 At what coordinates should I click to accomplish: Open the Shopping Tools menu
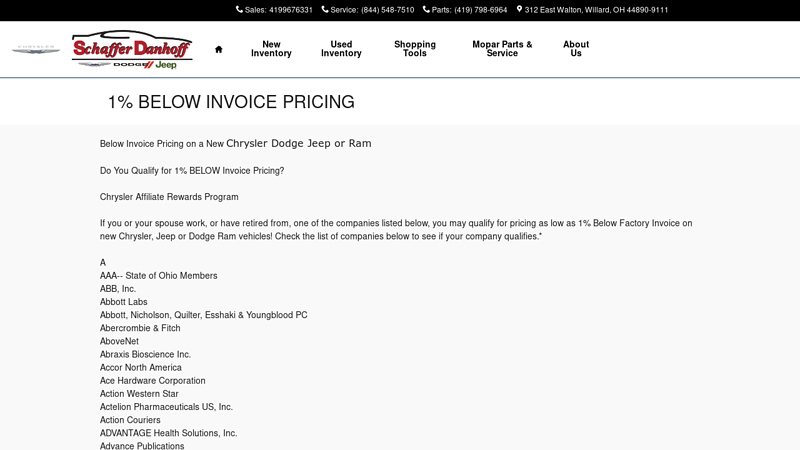tap(415, 49)
